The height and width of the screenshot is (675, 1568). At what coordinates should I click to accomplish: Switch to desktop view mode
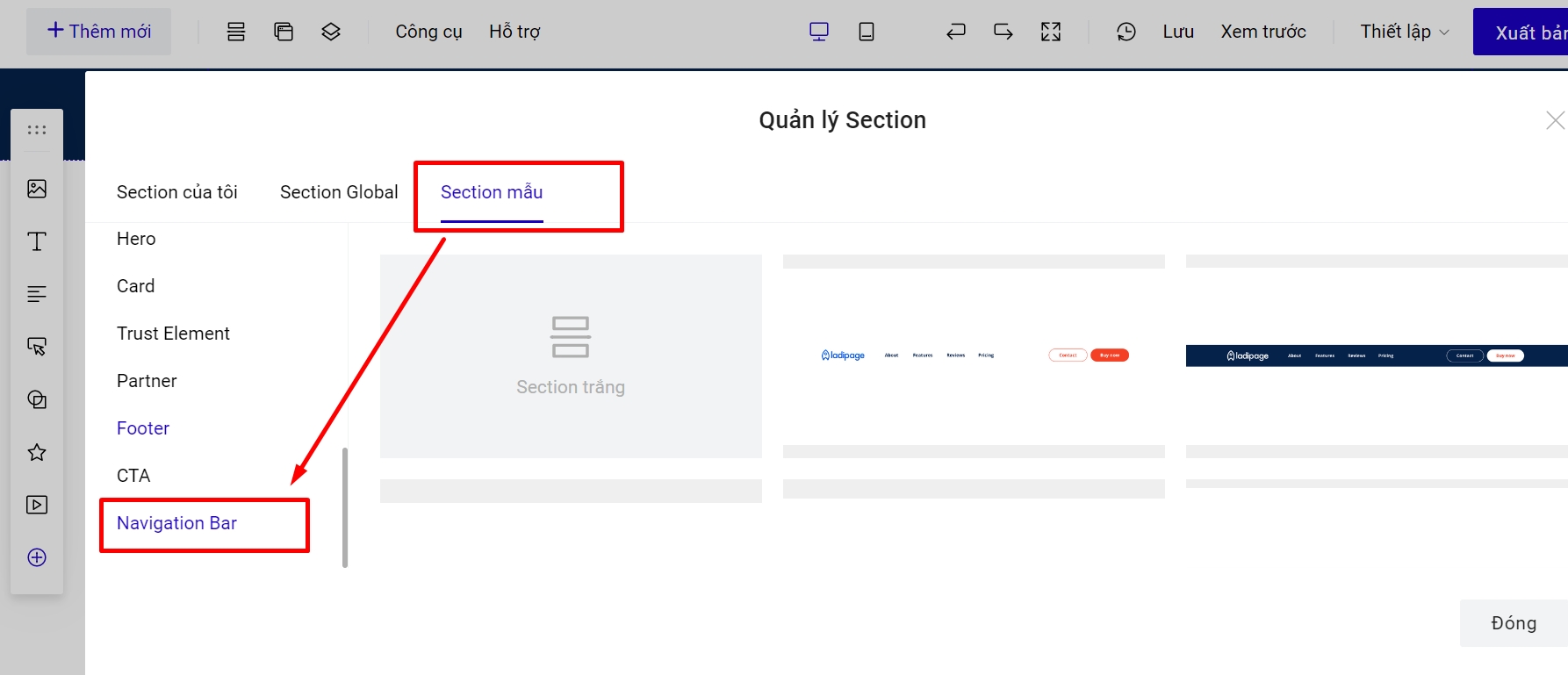click(819, 32)
